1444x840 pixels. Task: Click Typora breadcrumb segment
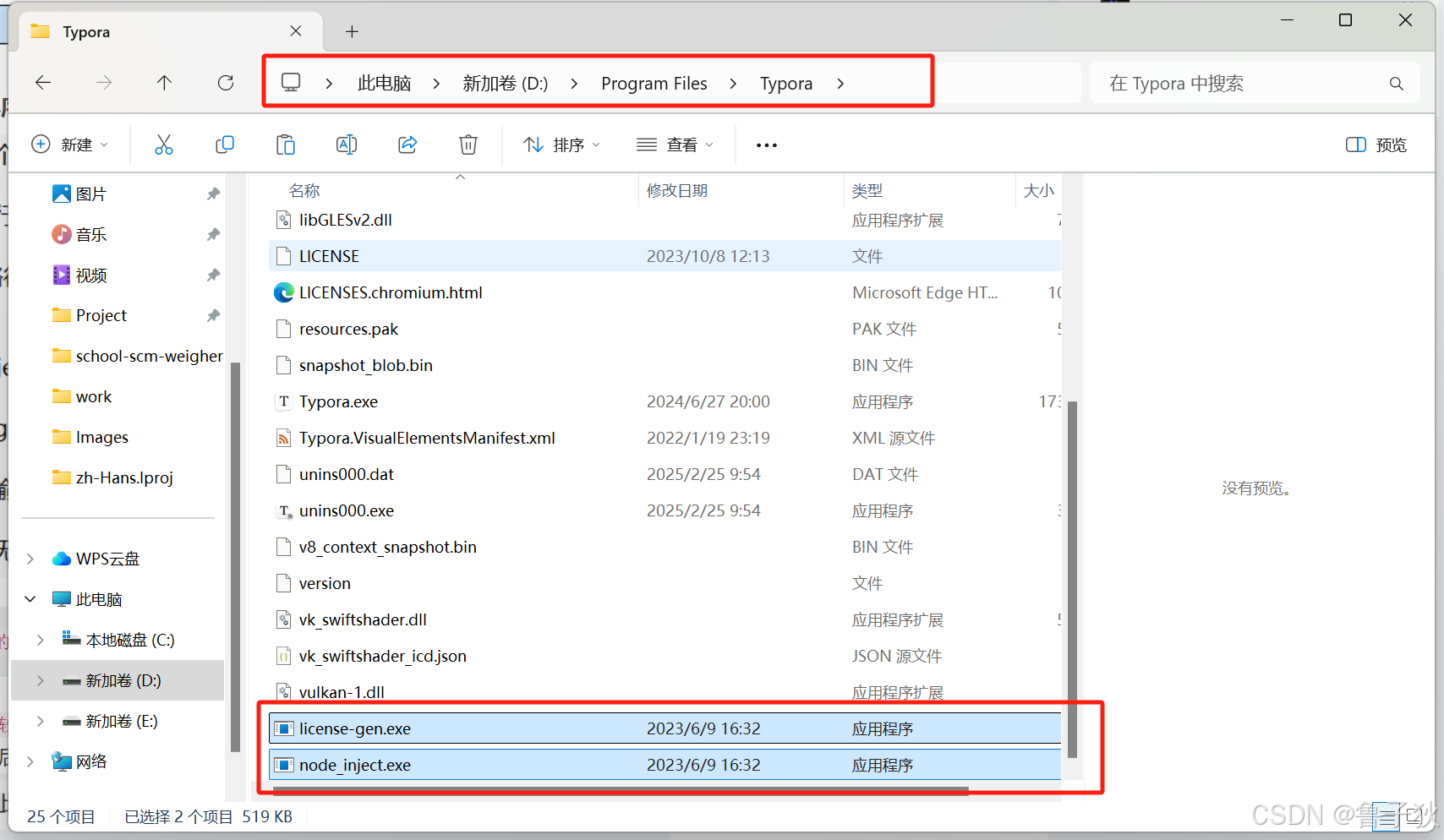point(786,83)
